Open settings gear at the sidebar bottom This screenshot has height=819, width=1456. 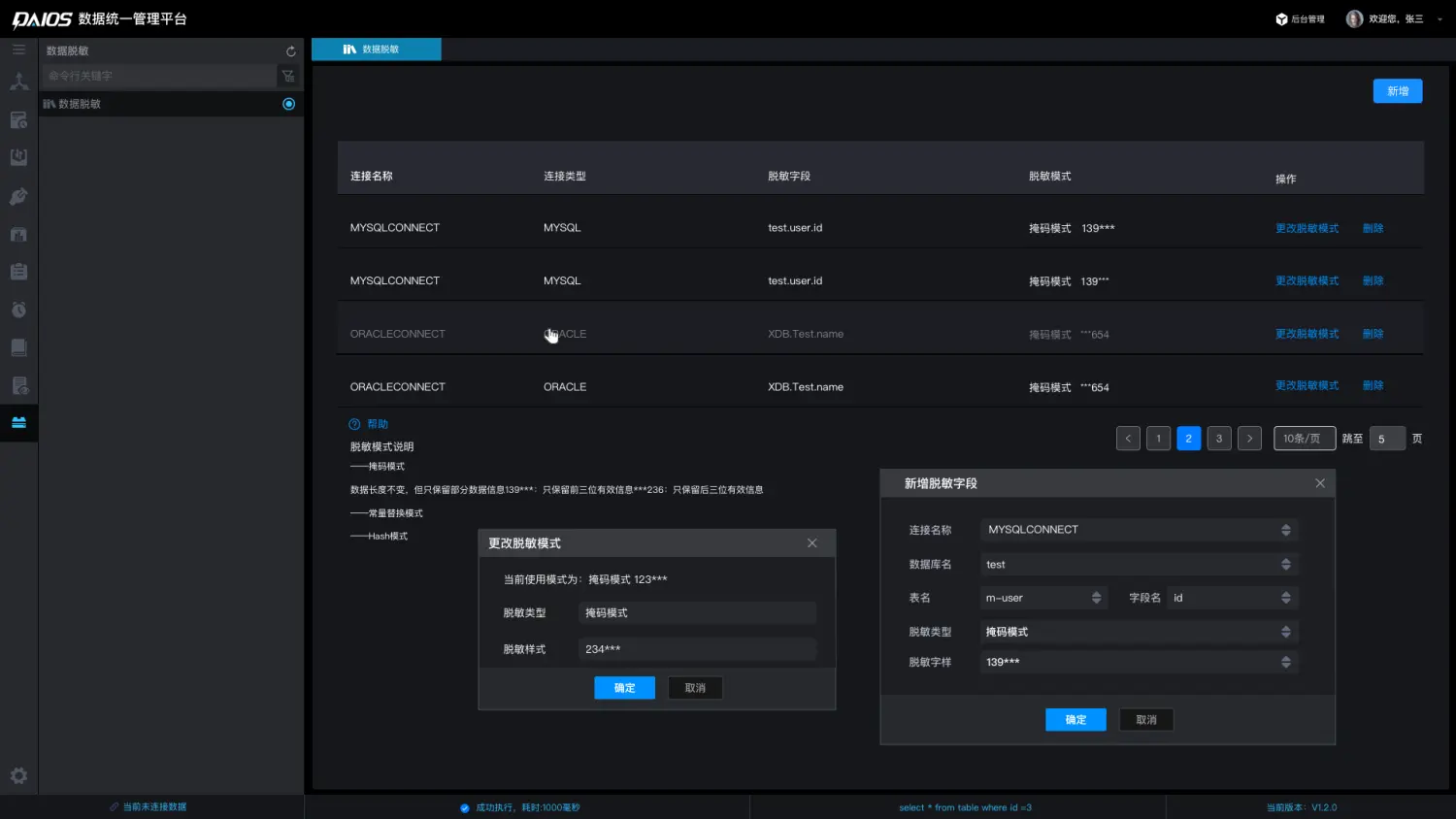click(18, 775)
